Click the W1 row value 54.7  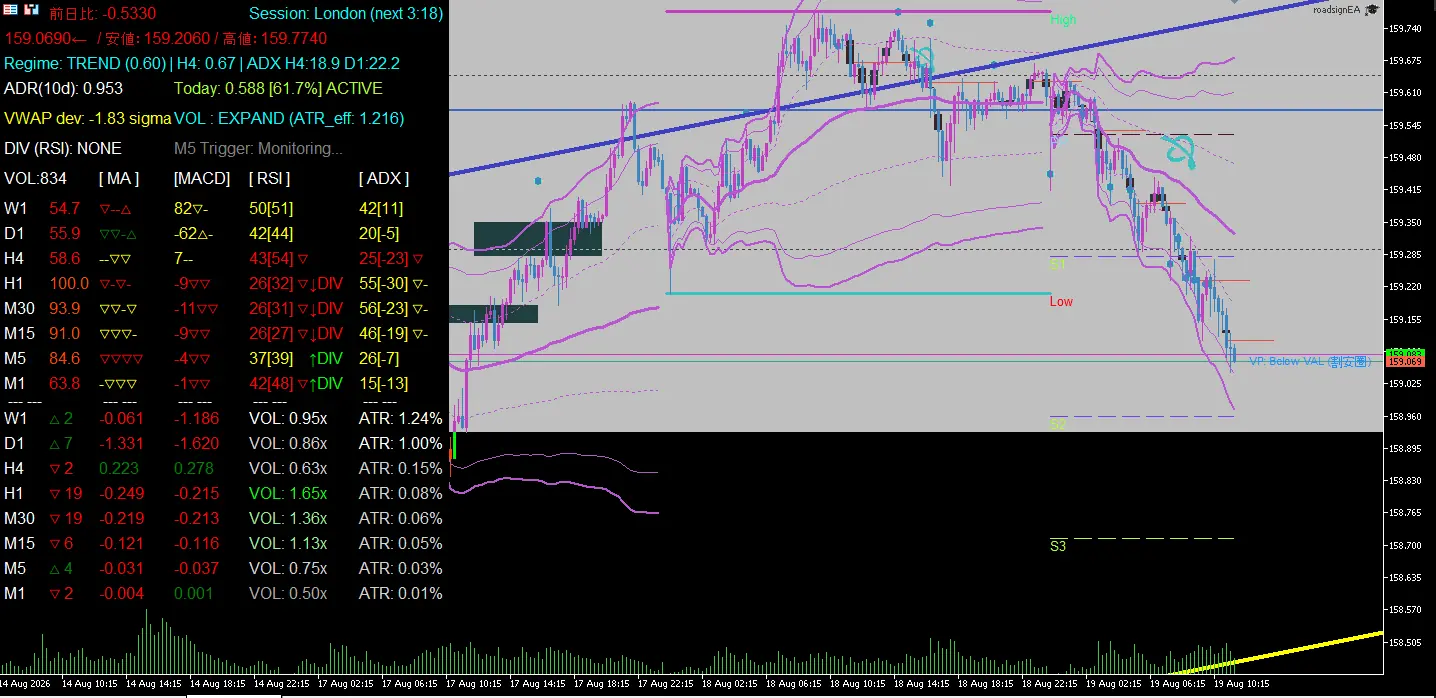(x=64, y=208)
